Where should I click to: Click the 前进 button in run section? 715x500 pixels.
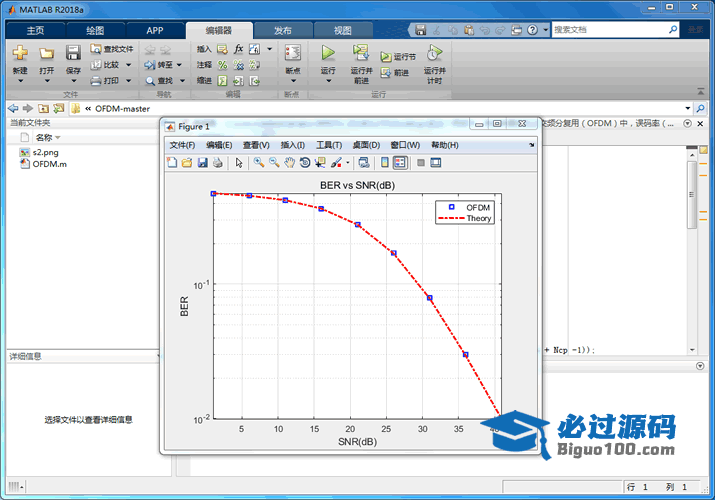coord(395,72)
